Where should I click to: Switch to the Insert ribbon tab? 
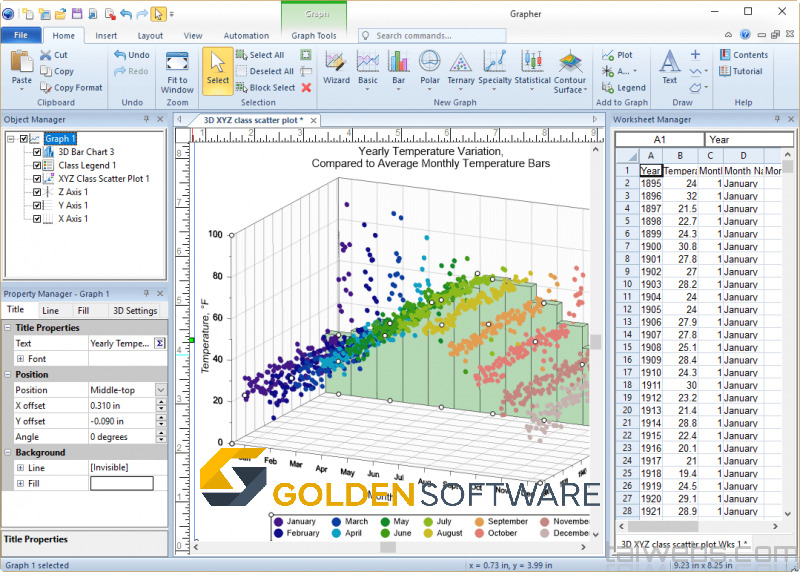click(106, 36)
